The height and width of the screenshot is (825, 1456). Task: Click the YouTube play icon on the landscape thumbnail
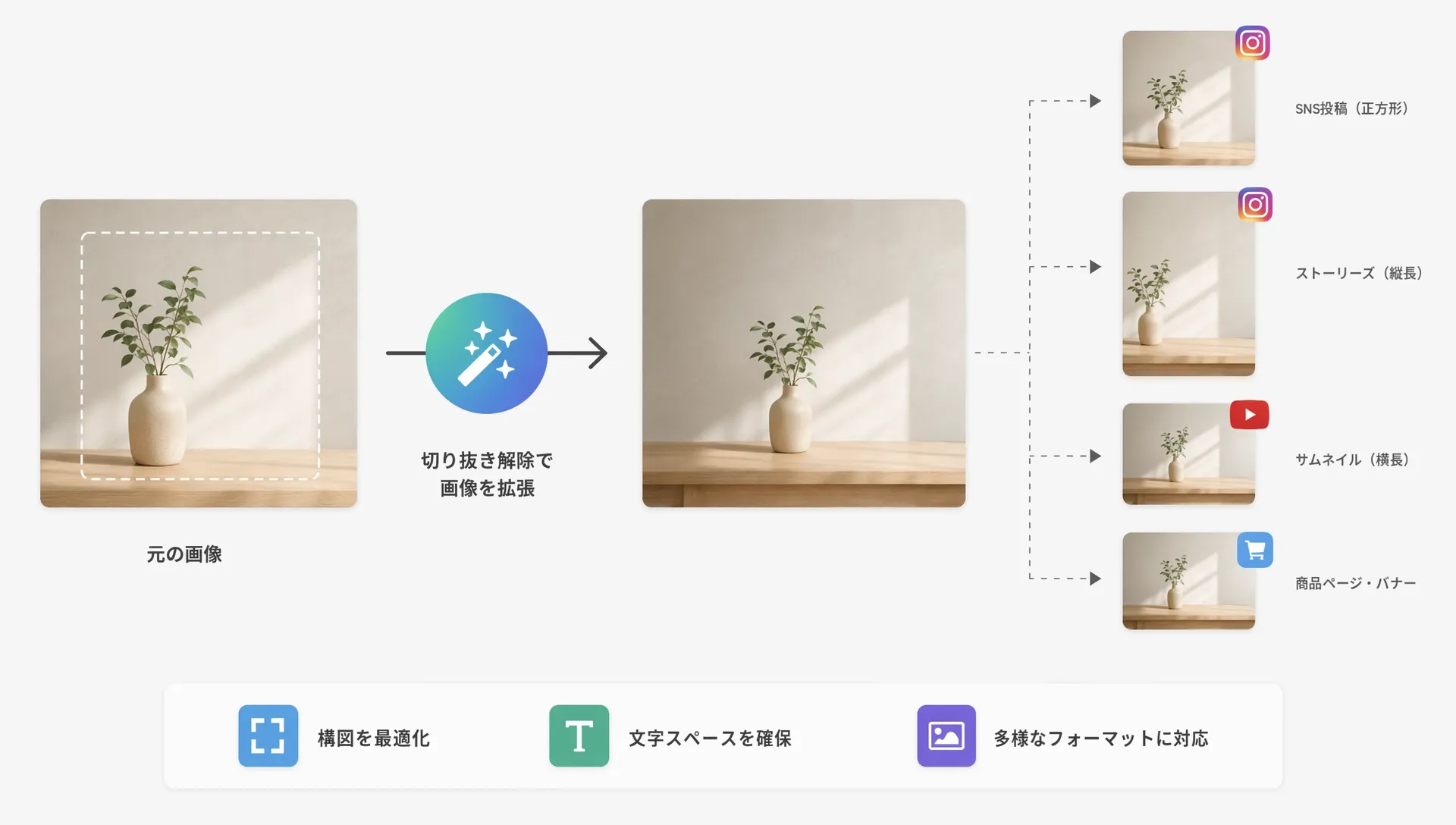click(x=1249, y=415)
